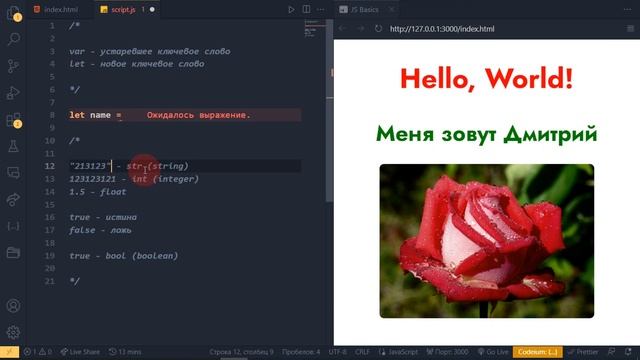Click line number 12 in gutter
This screenshot has width=640, height=360.
(49, 166)
